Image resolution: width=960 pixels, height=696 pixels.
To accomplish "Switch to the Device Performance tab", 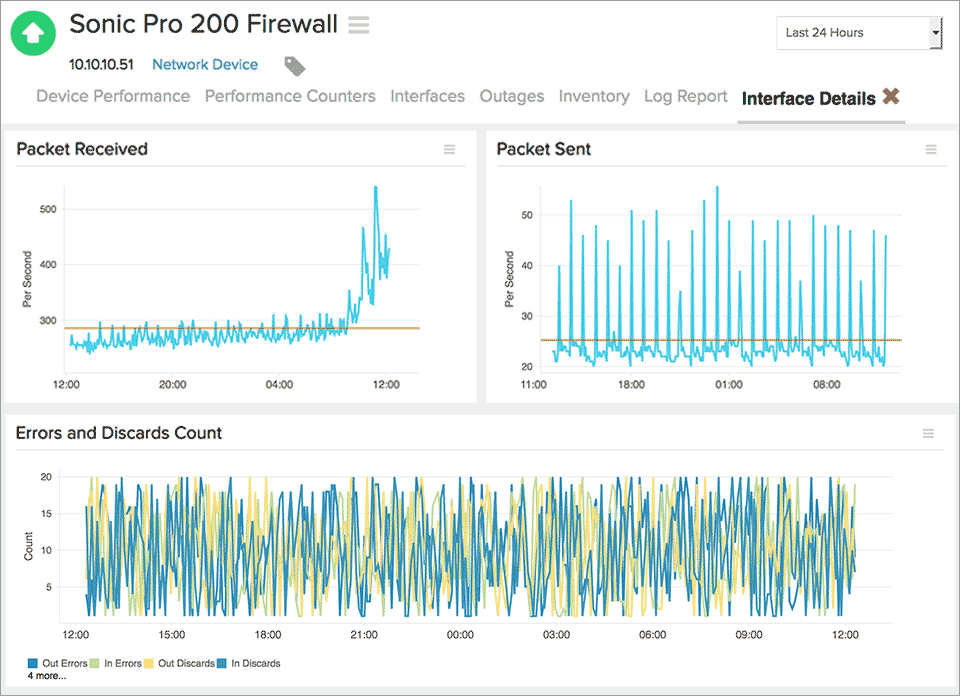I will point(113,96).
